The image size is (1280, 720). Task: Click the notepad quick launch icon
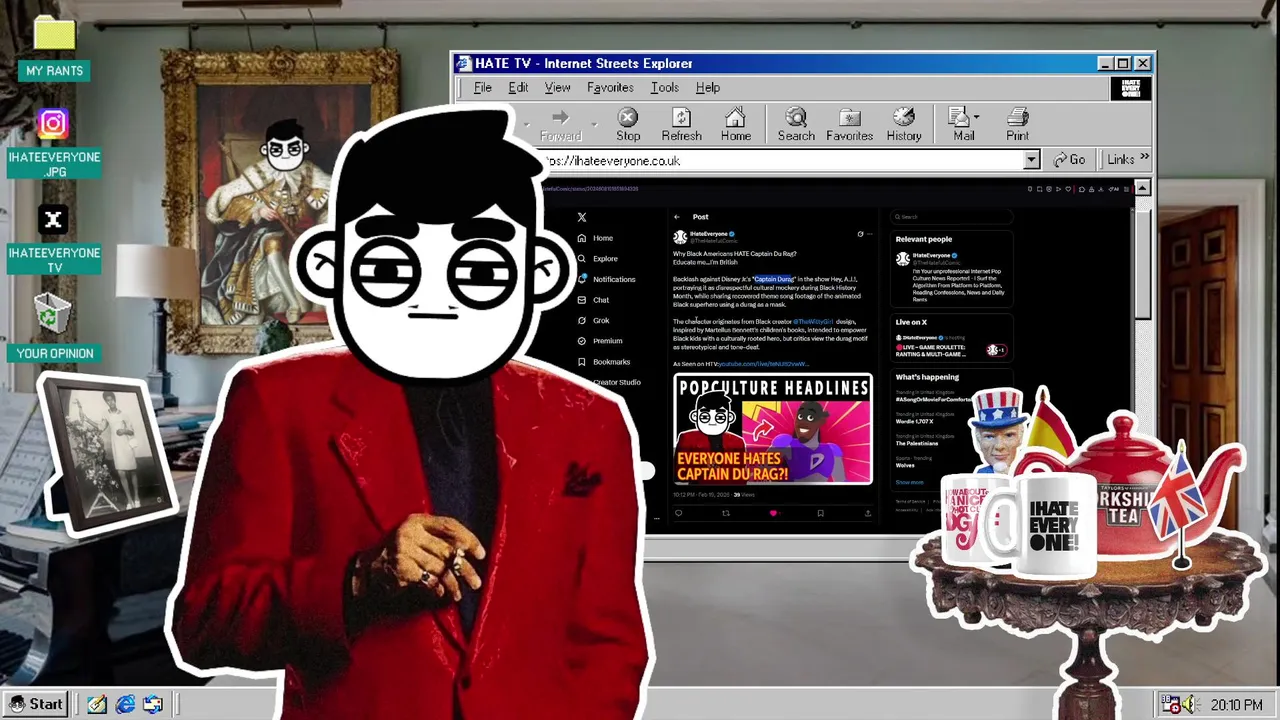pos(97,705)
